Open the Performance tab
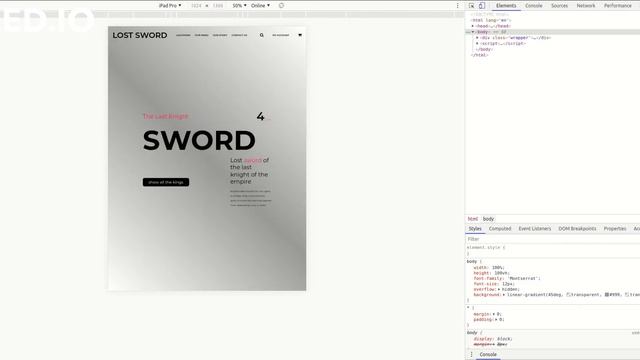 [618, 6]
